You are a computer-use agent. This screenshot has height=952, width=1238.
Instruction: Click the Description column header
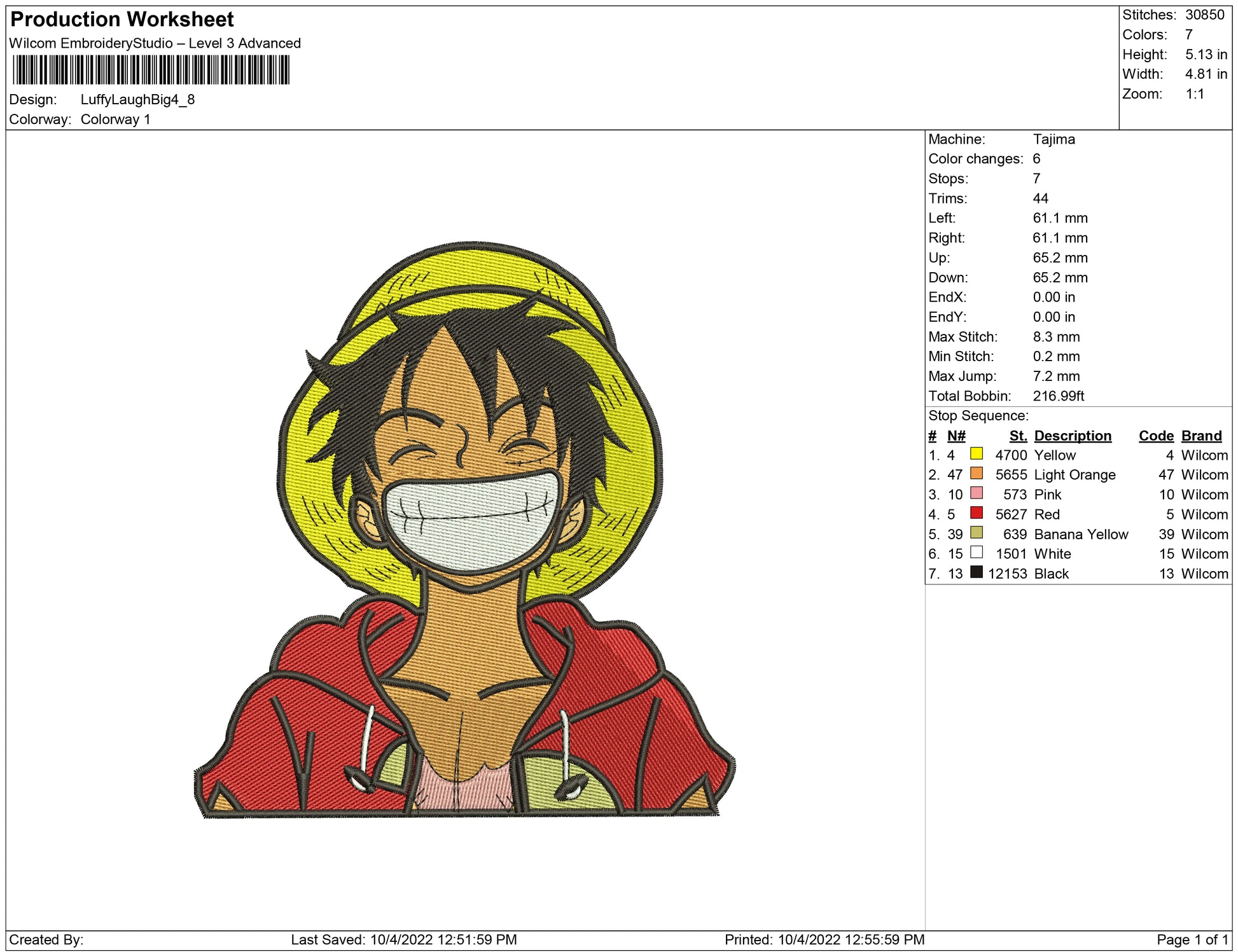(1073, 436)
